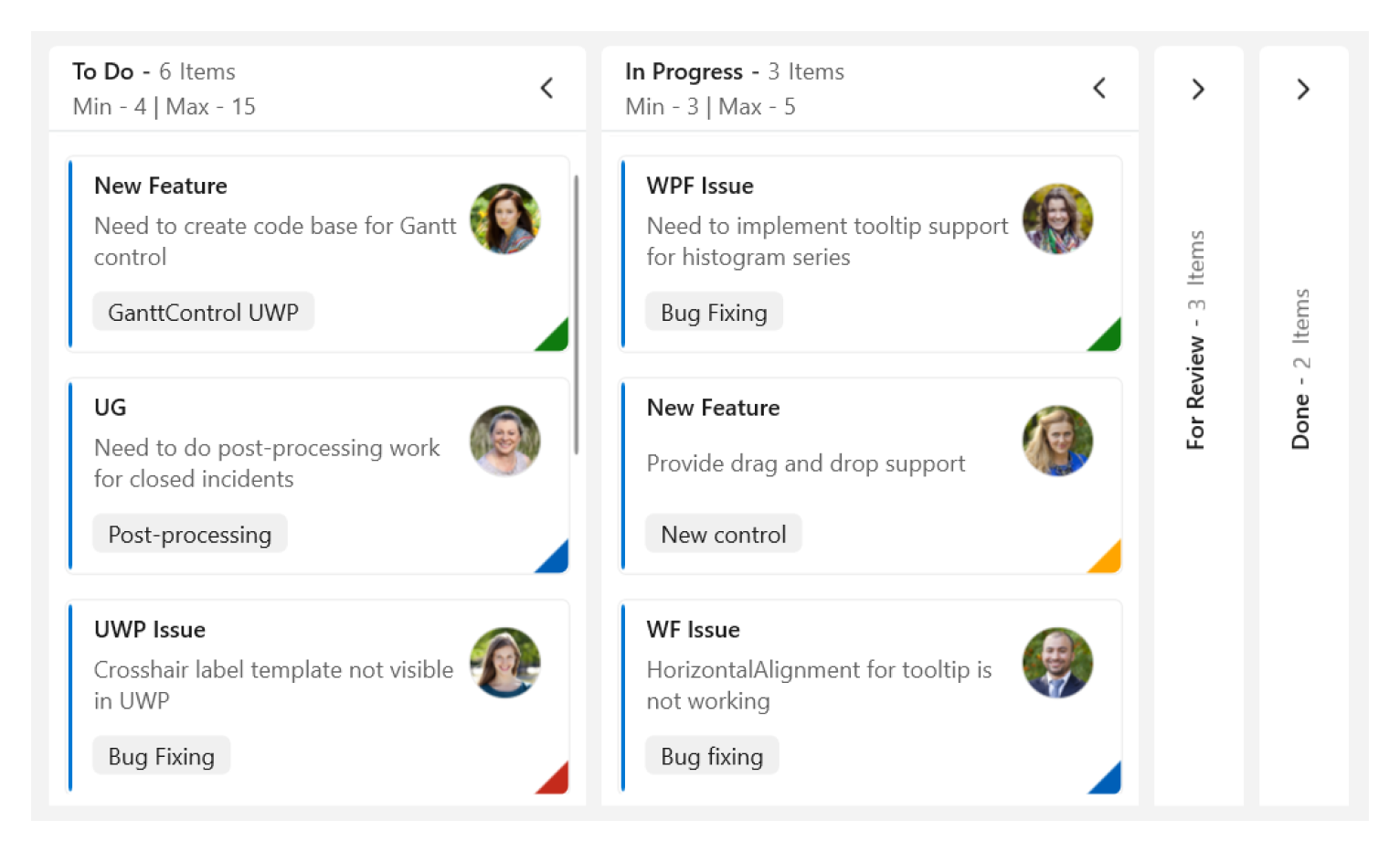The image size is (1400, 852).
Task: Click Bug Fixing tag on WPF Issue card
Action: (714, 313)
